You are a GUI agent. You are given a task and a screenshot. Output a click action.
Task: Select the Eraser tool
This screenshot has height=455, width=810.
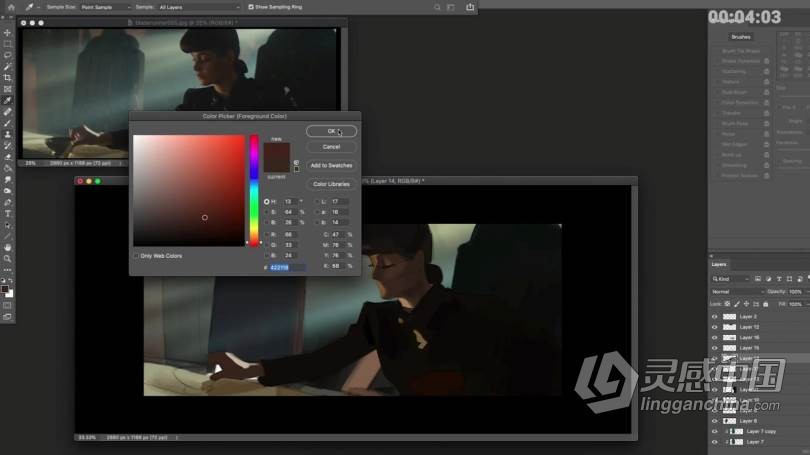tap(7, 158)
